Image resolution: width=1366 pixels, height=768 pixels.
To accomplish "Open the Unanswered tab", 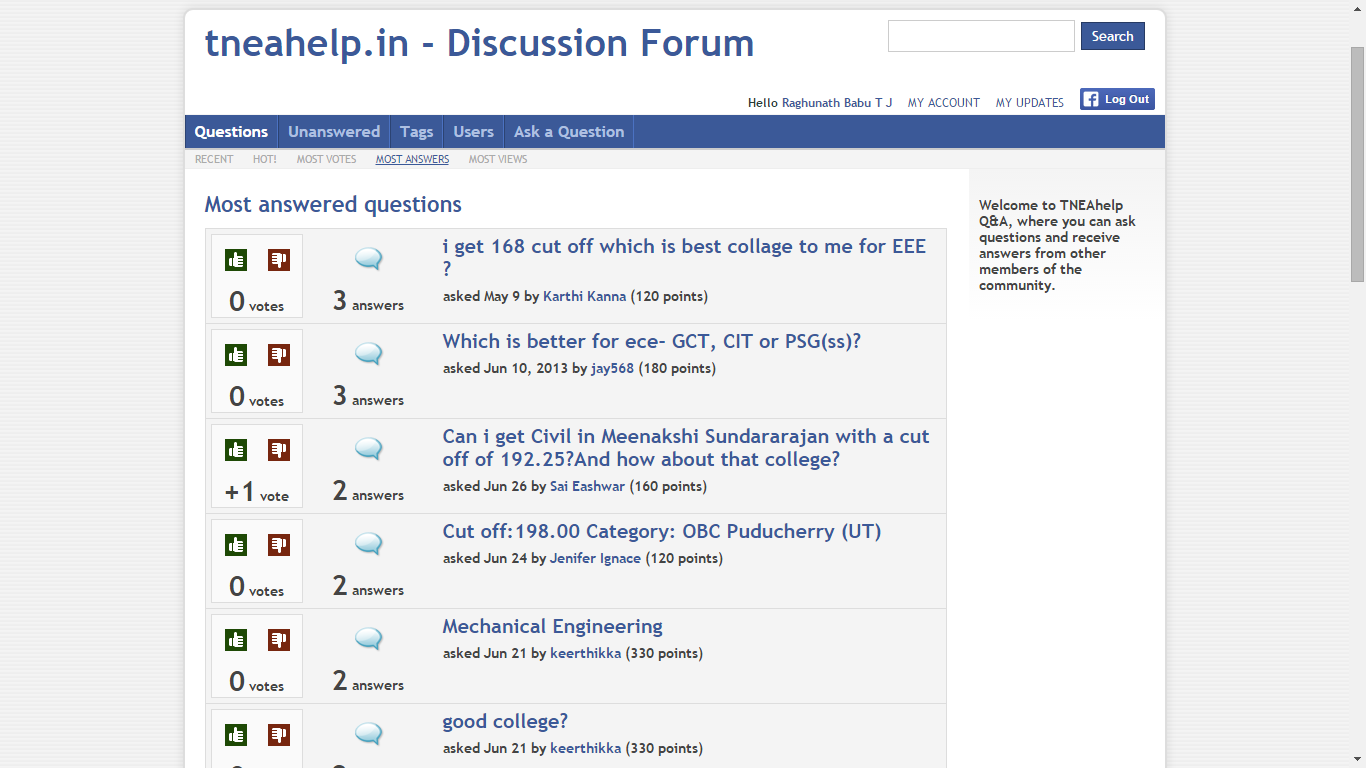I will pos(334,132).
